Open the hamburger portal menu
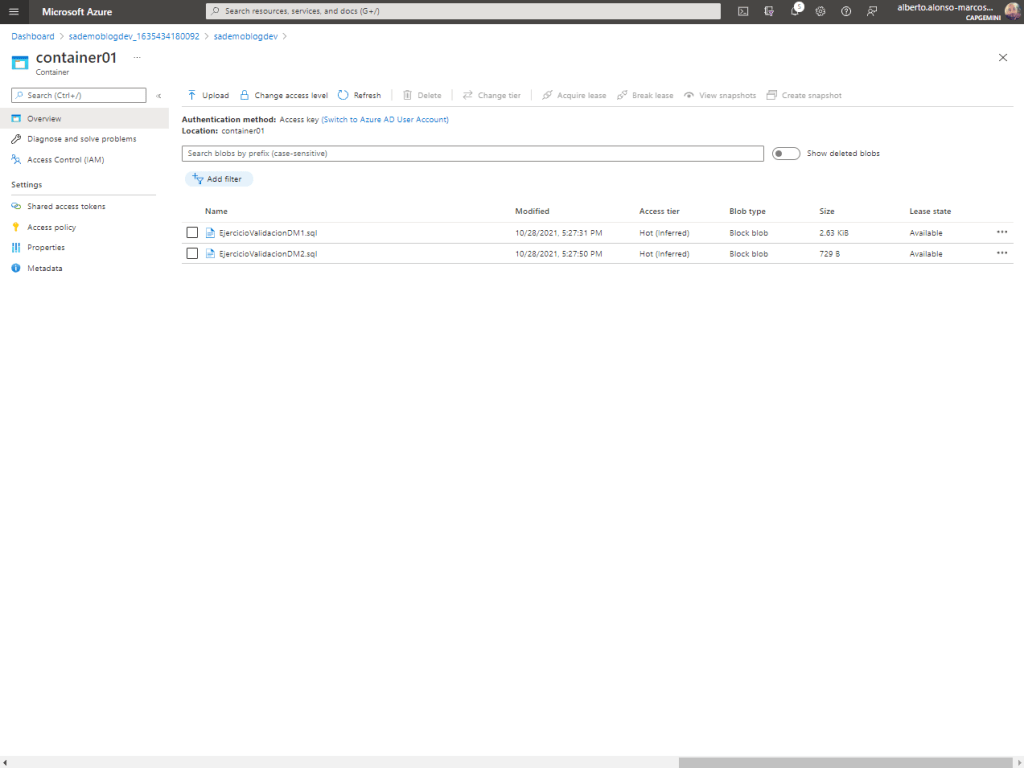The width and height of the screenshot is (1024, 768). 14,11
